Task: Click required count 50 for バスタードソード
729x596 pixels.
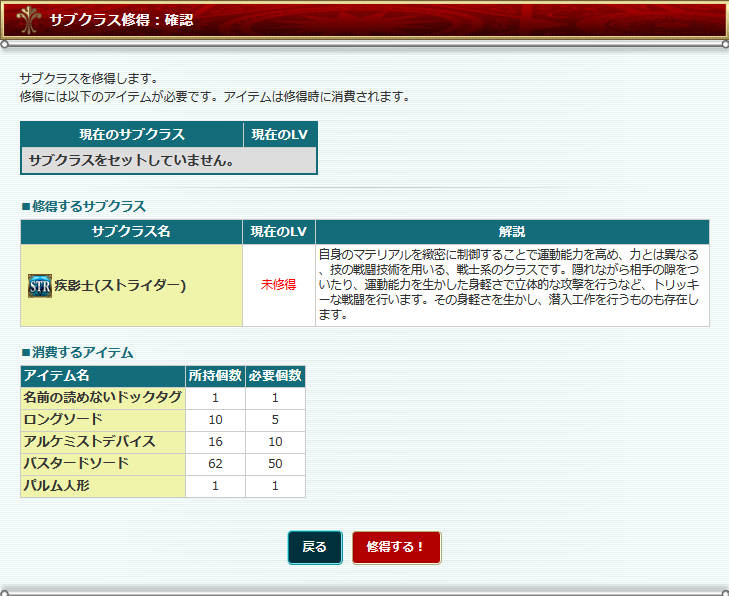Action: point(275,464)
